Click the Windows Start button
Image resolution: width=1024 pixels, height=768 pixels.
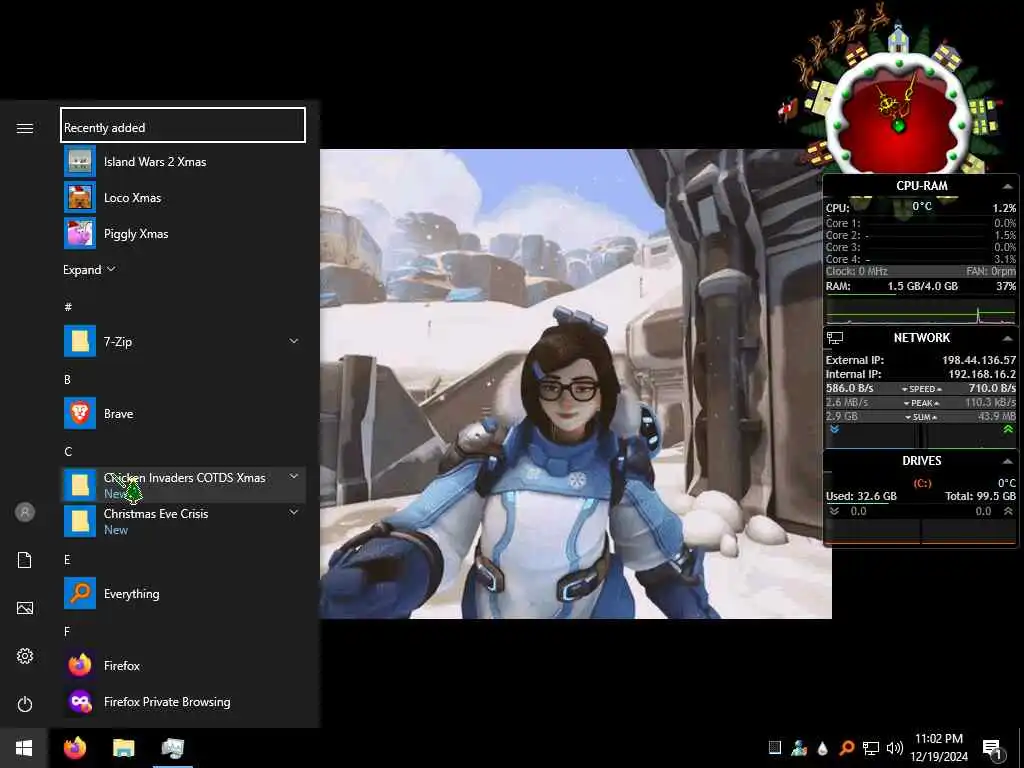[24, 748]
